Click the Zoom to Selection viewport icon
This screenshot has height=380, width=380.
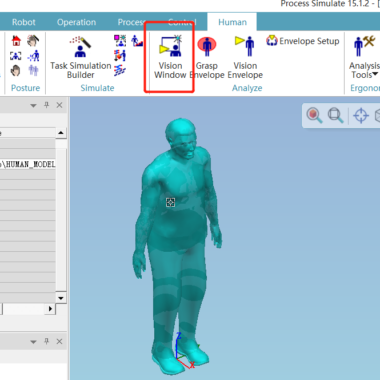tap(314, 115)
